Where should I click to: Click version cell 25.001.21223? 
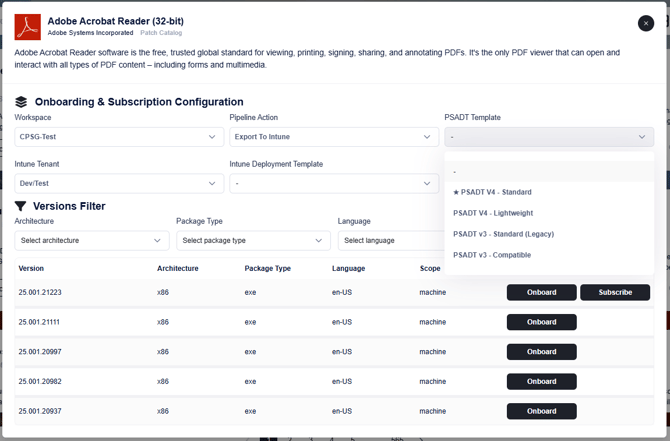[40, 292]
